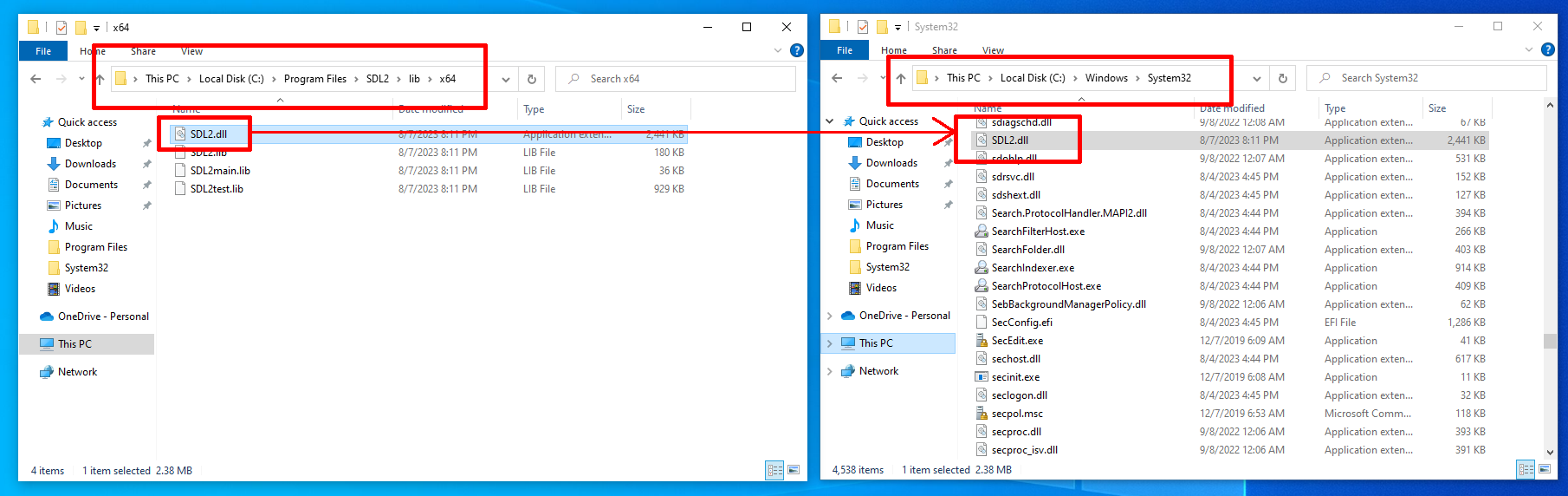
Task: Click the refresh button in System32 window
Action: [x=1283, y=78]
